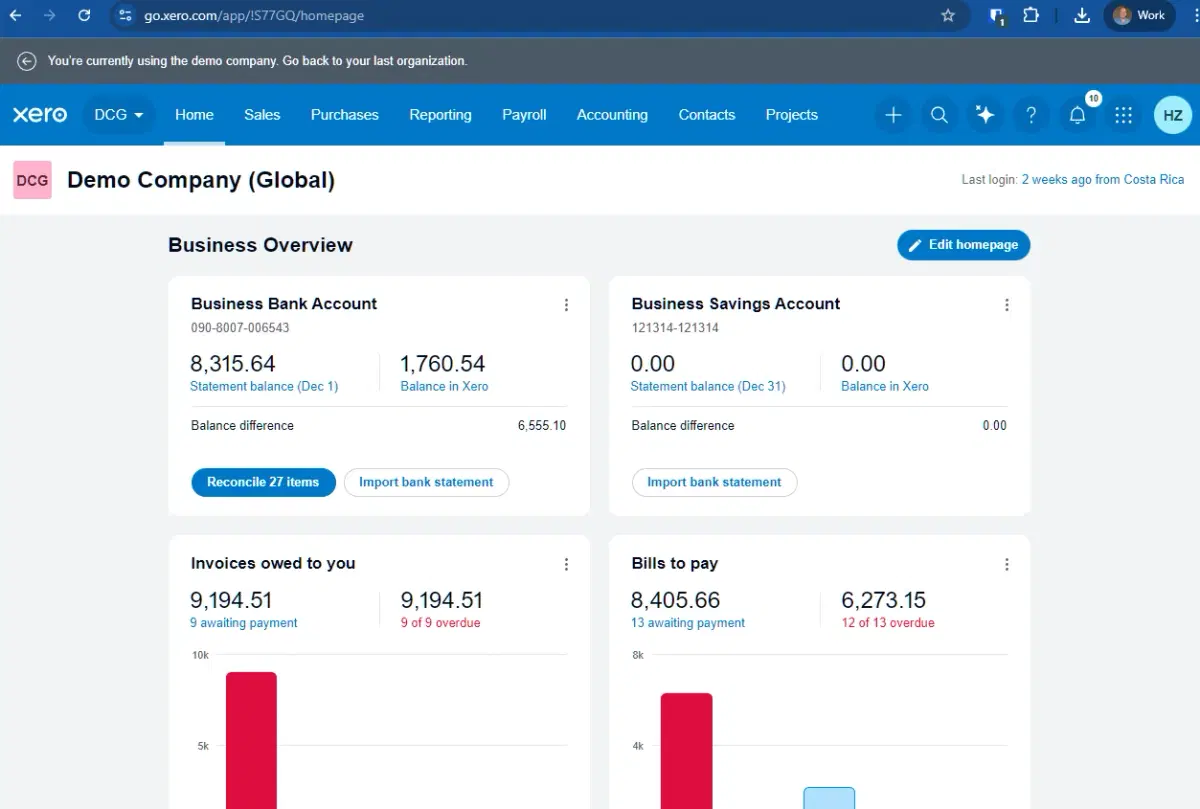Click the search magnifier icon
This screenshot has width=1200, height=809.
coord(939,115)
